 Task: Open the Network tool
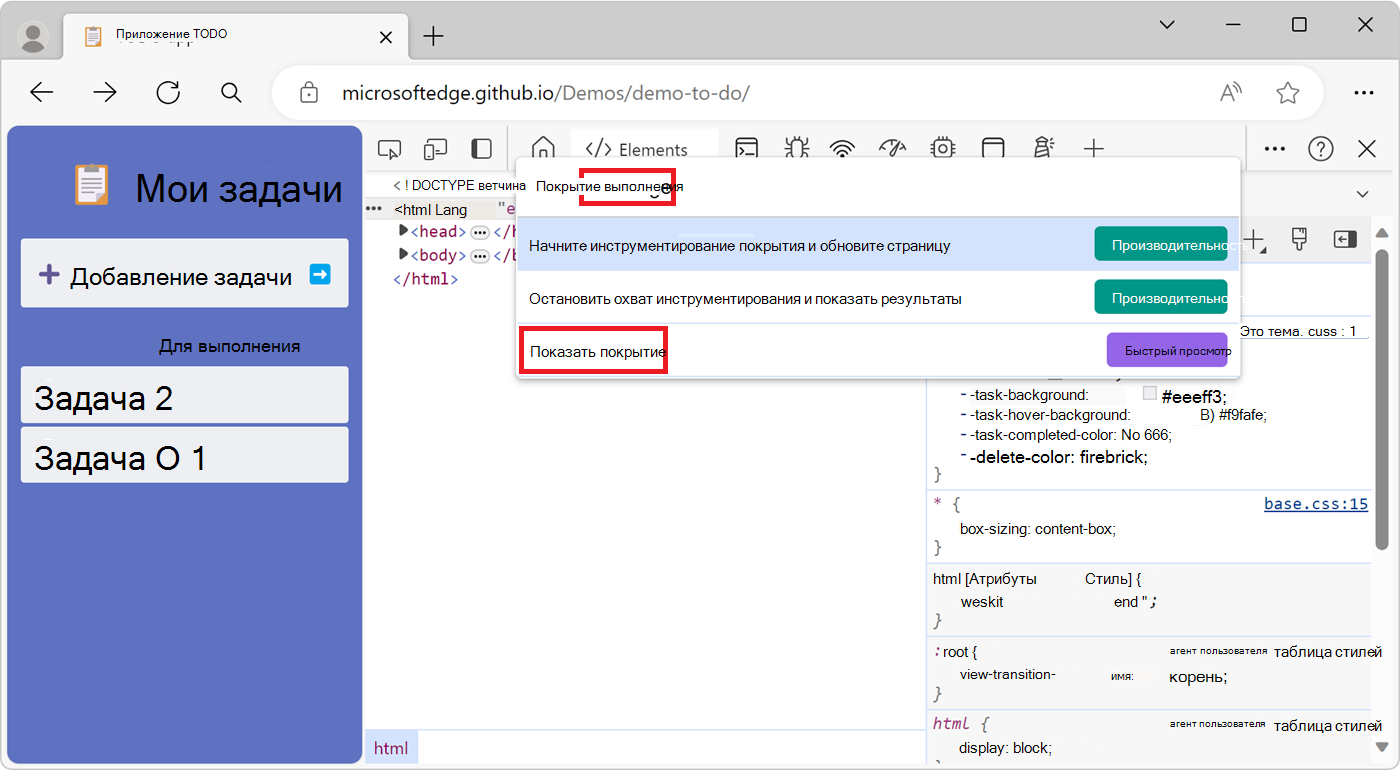844,149
